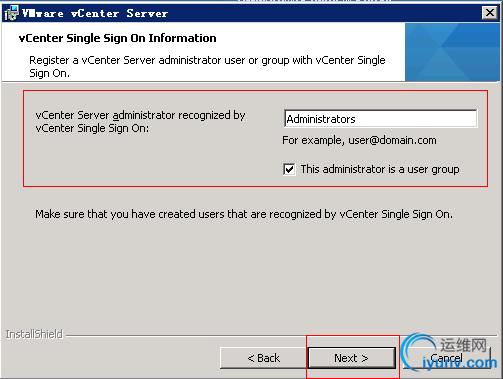
Task: Click the Next > button
Action: pyautogui.click(x=352, y=358)
